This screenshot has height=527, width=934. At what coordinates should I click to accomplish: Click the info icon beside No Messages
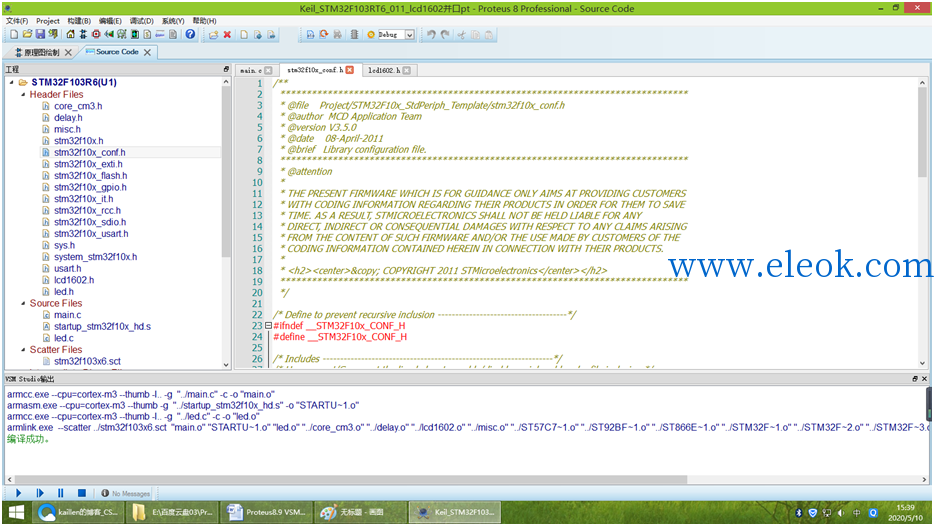click(105, 493)
